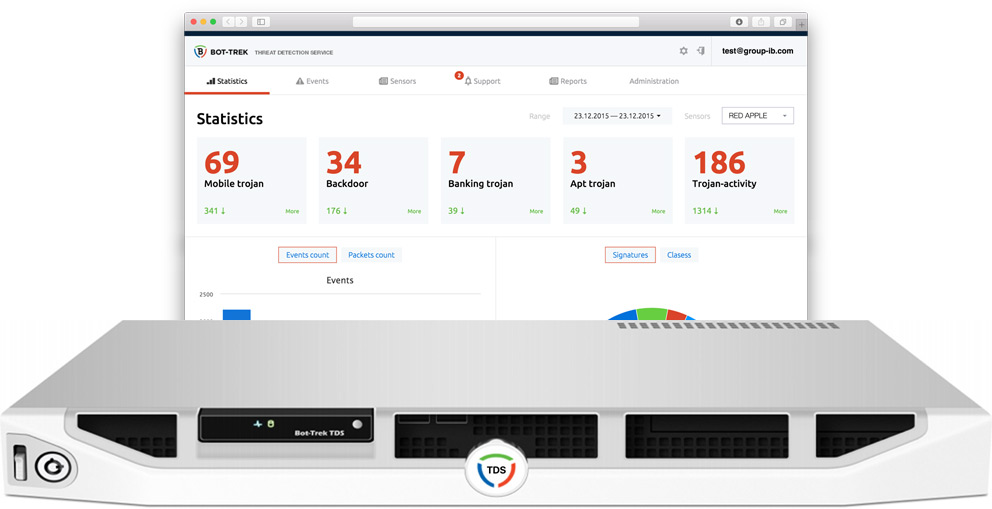Viewport: 992px width, 509px height.
Task: Click More on the Apt trojan card
Action: point(658,211)
